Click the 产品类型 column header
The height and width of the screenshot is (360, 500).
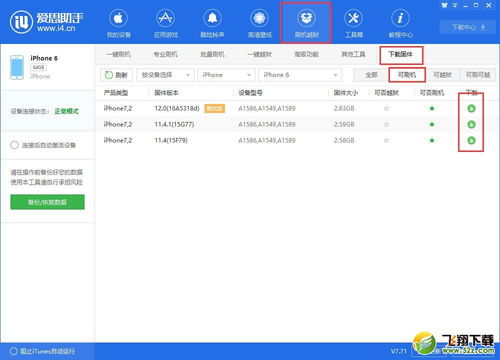point(116,93)
